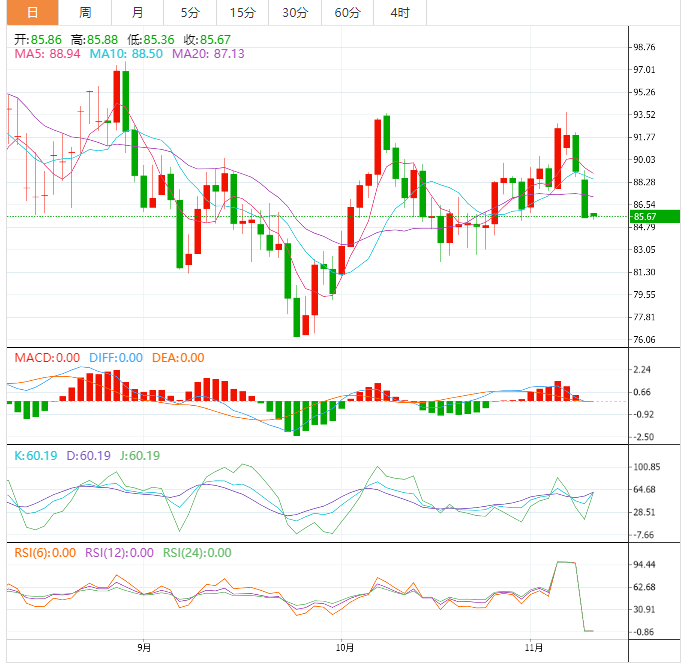Click the 93.52 price axis value
Screen dimensions: 687x669
645,115
